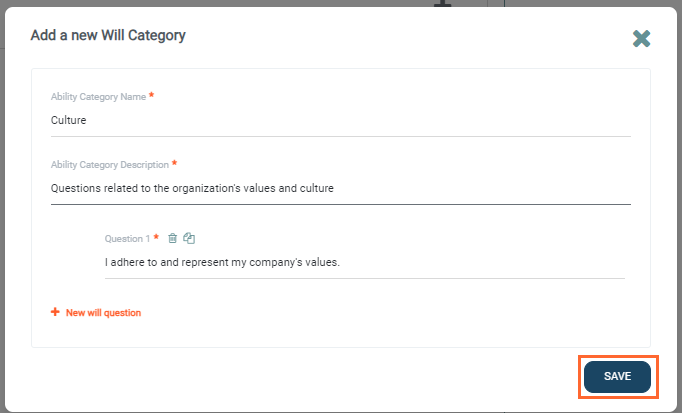Save the new Will Category
The height and width of the screenshot is (413, 682).
coord(617,376)
